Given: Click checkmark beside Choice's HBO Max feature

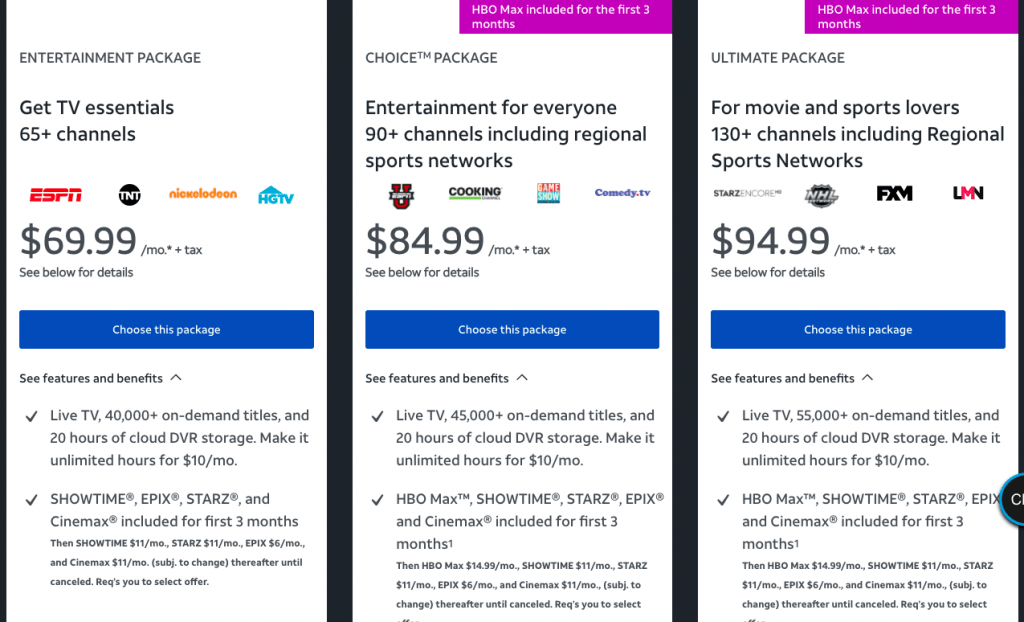Looking at the screenshot, I should point(377,500).
